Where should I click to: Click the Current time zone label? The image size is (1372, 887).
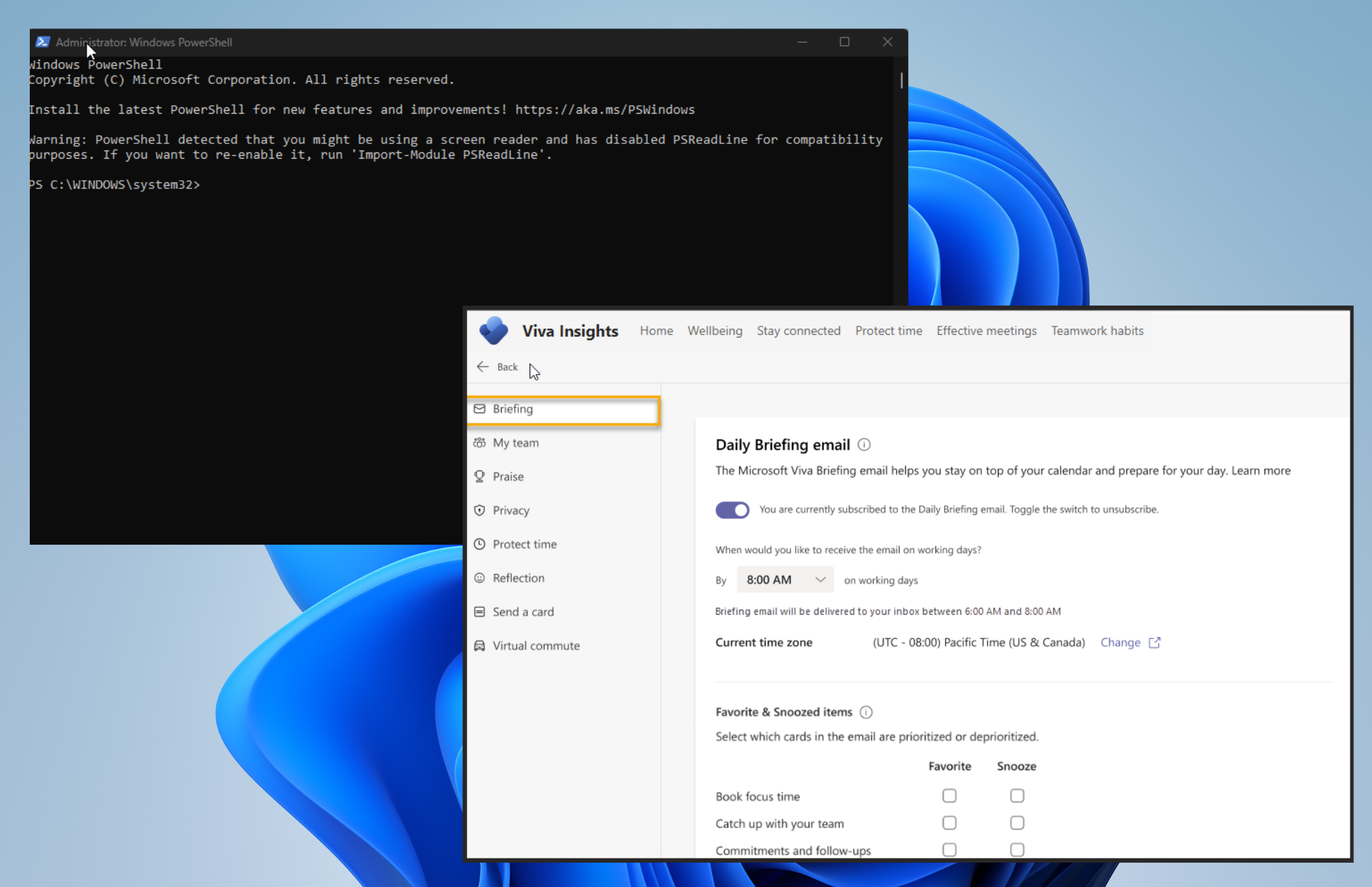coord(764,642)
